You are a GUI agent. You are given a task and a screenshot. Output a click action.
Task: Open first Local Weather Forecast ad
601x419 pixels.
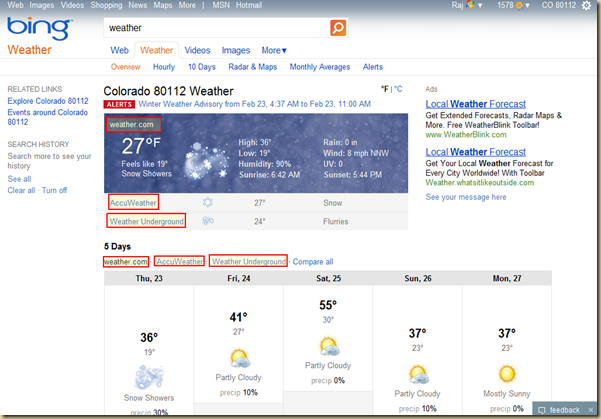(x=475, y=104)
